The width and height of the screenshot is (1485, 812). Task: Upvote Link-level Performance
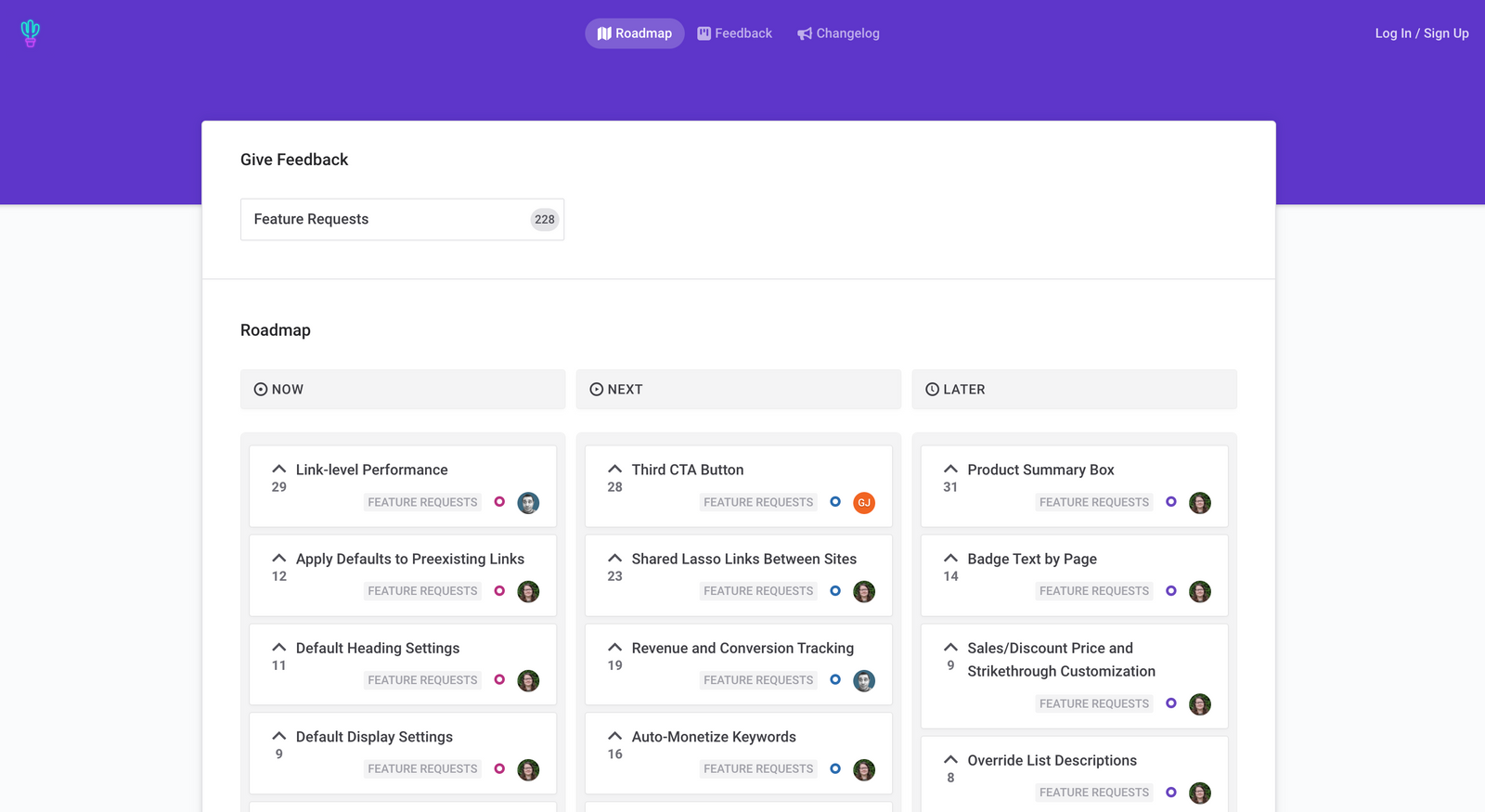click(279, 470)
